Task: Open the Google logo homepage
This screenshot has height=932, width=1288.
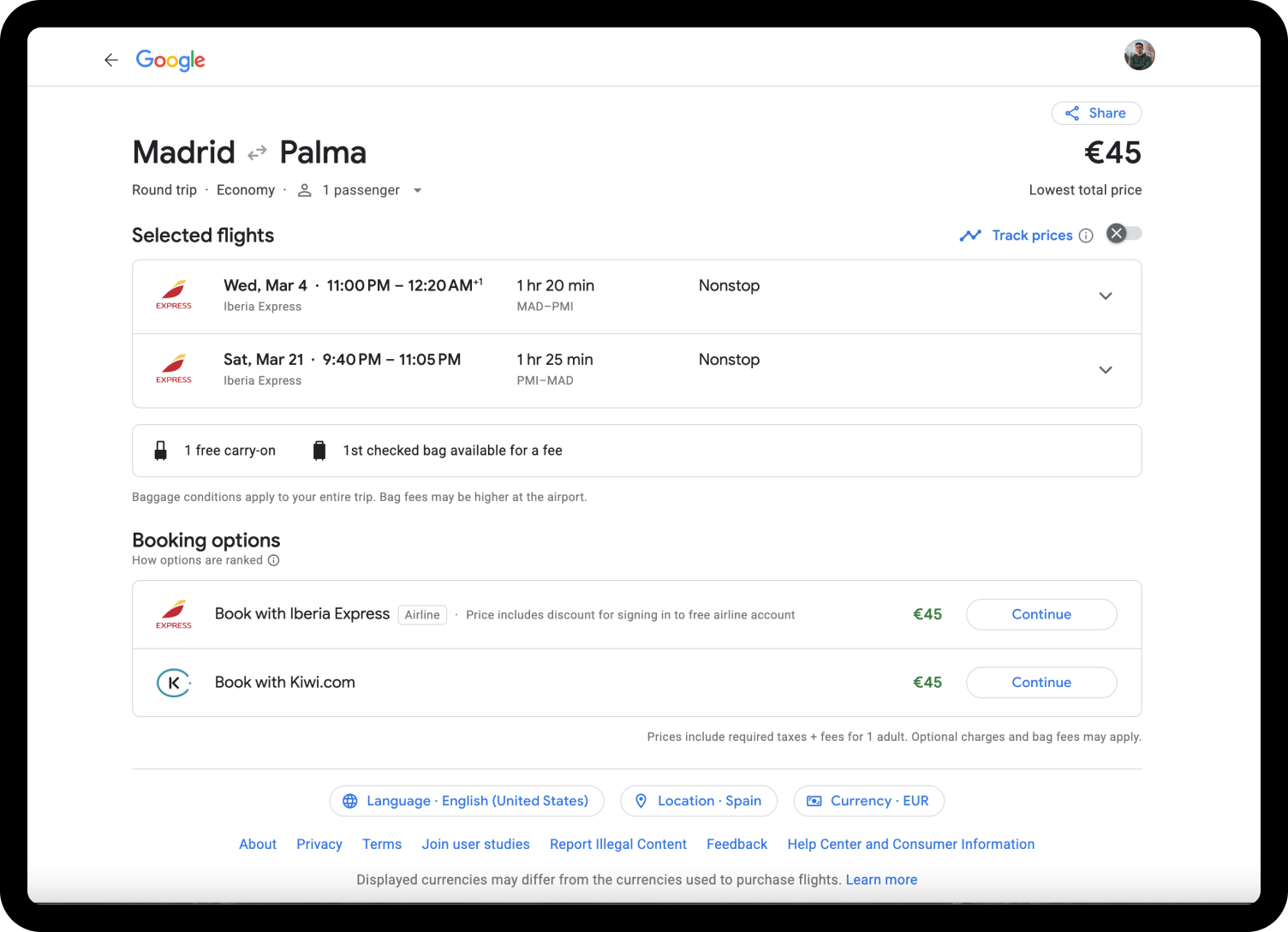Action: (x=170, y=60)
